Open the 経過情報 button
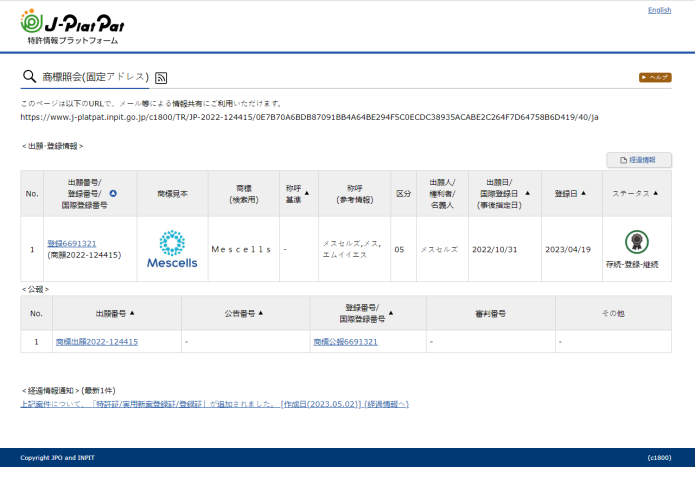Viewport: 695px width, 480px height. coord(639,160)
